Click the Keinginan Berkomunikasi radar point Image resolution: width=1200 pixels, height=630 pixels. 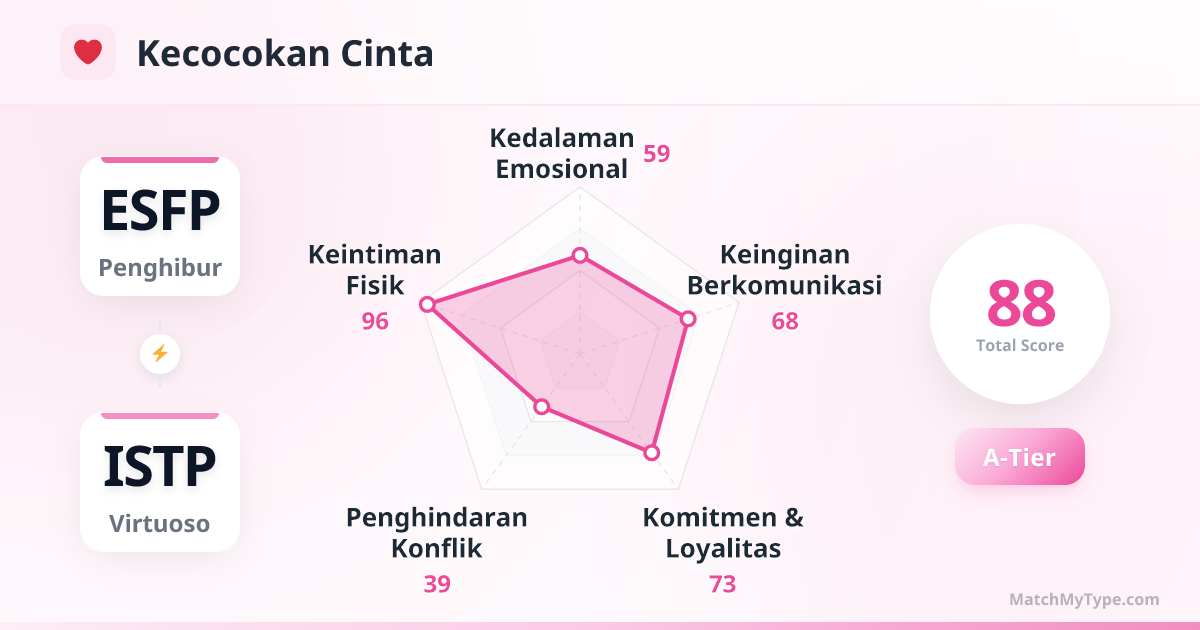[687, 319]
